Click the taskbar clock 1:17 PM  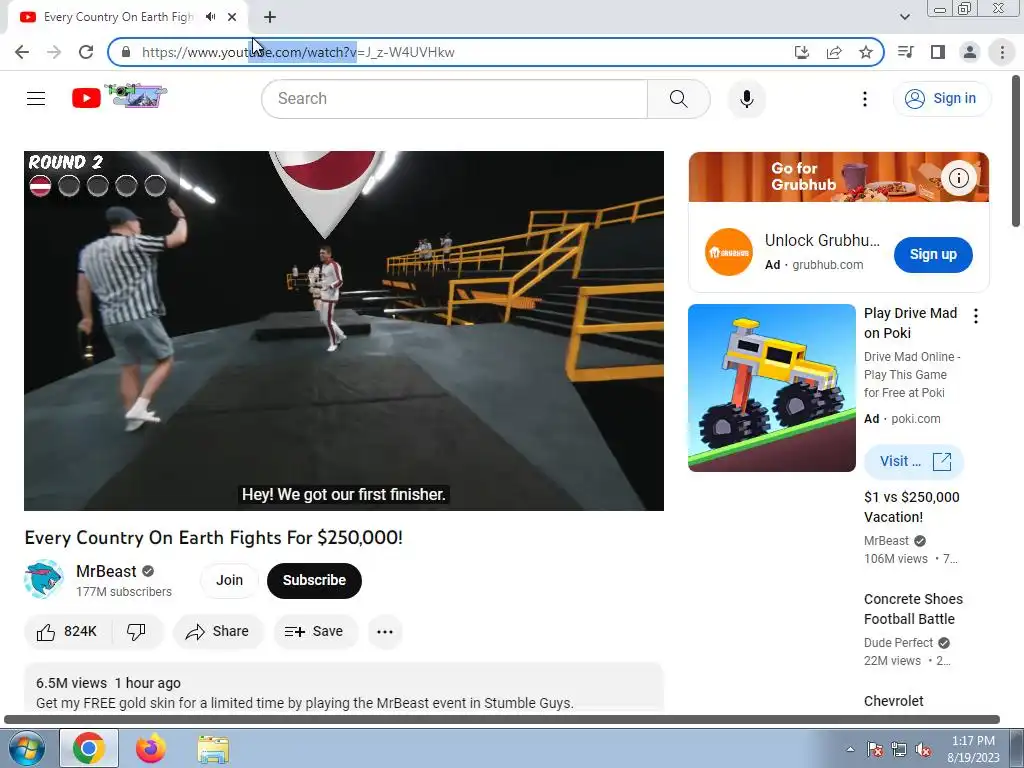point(973,749)
